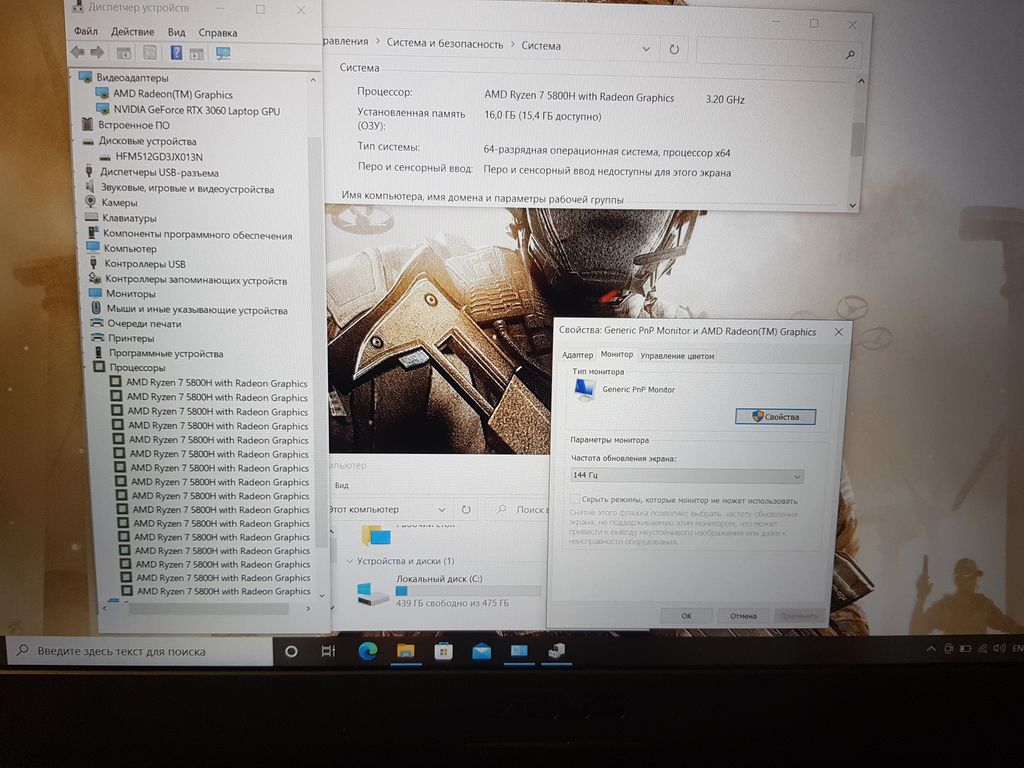Click OK in the monitor properties dialog
This screenshot has width=1024, height=768.
tap(686, 616)
